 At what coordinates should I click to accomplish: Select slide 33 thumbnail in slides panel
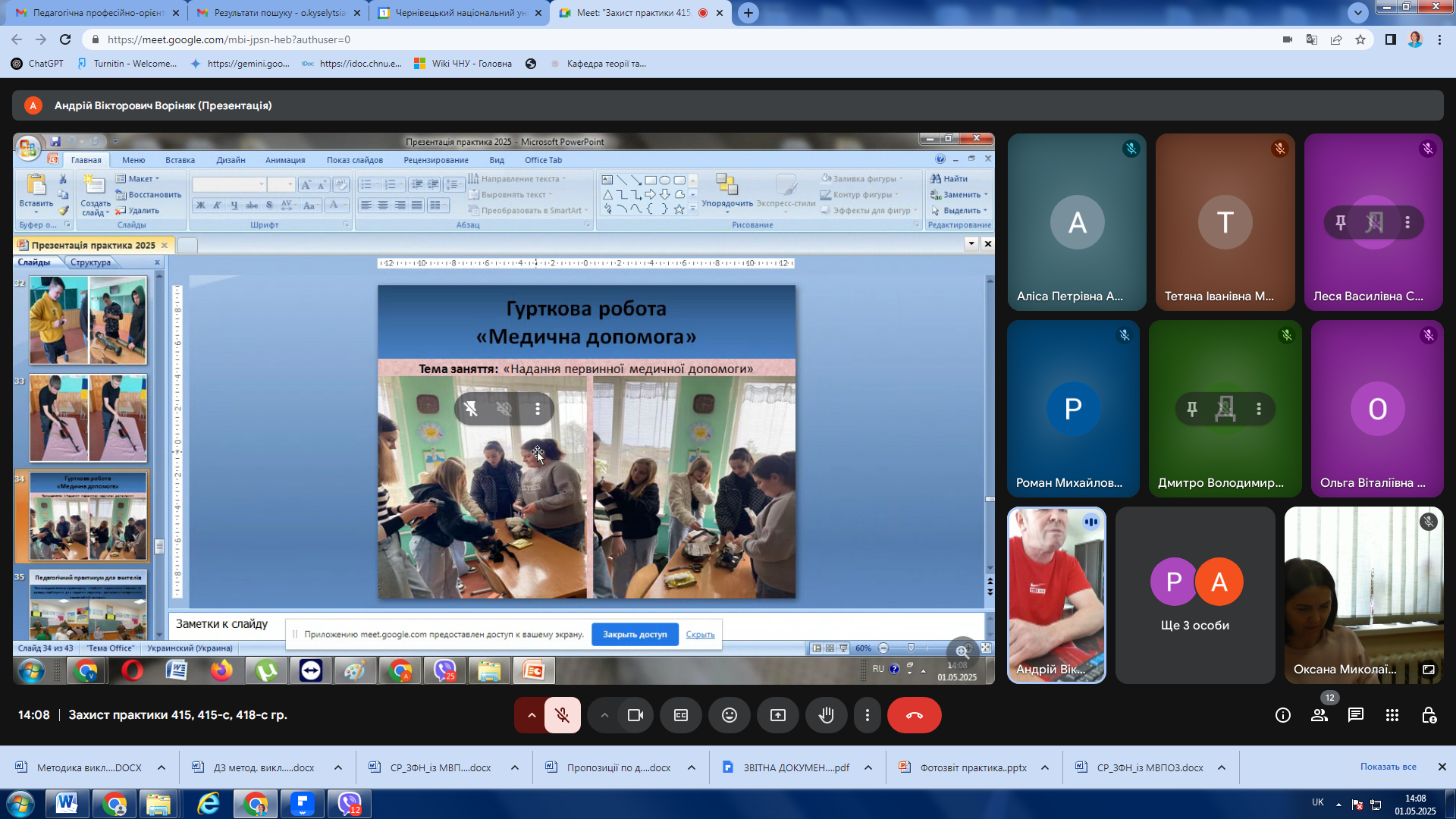(x=88, y=418)
